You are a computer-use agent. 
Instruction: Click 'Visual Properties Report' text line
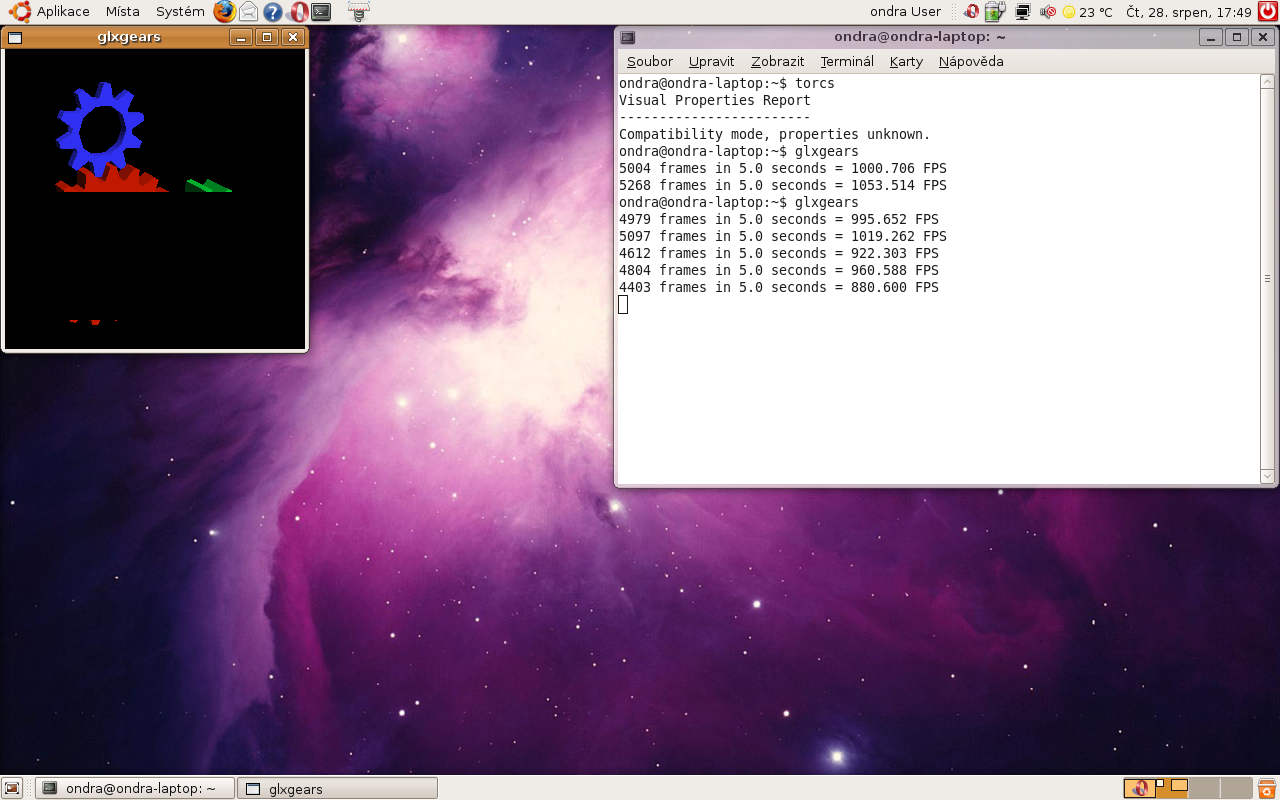[x=715, y=100]
